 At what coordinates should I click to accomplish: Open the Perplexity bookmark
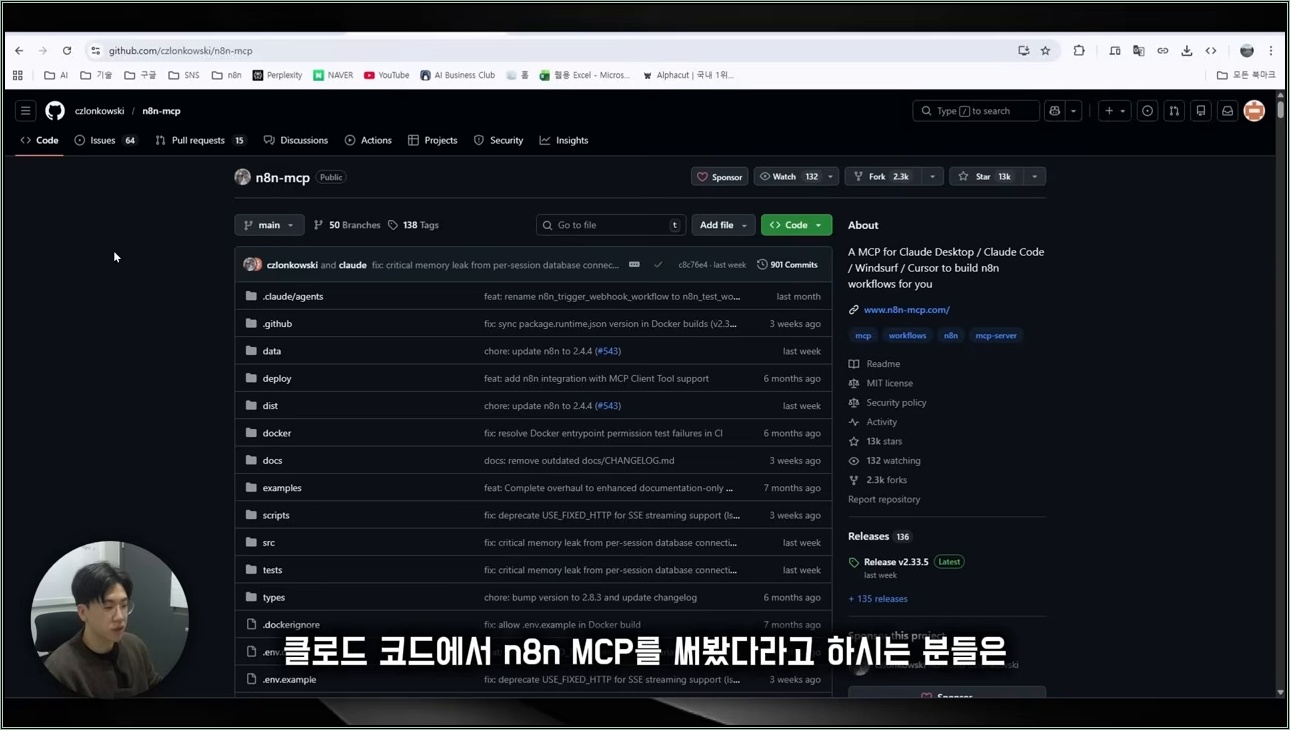pyautogui.click(x=277, y=75)
